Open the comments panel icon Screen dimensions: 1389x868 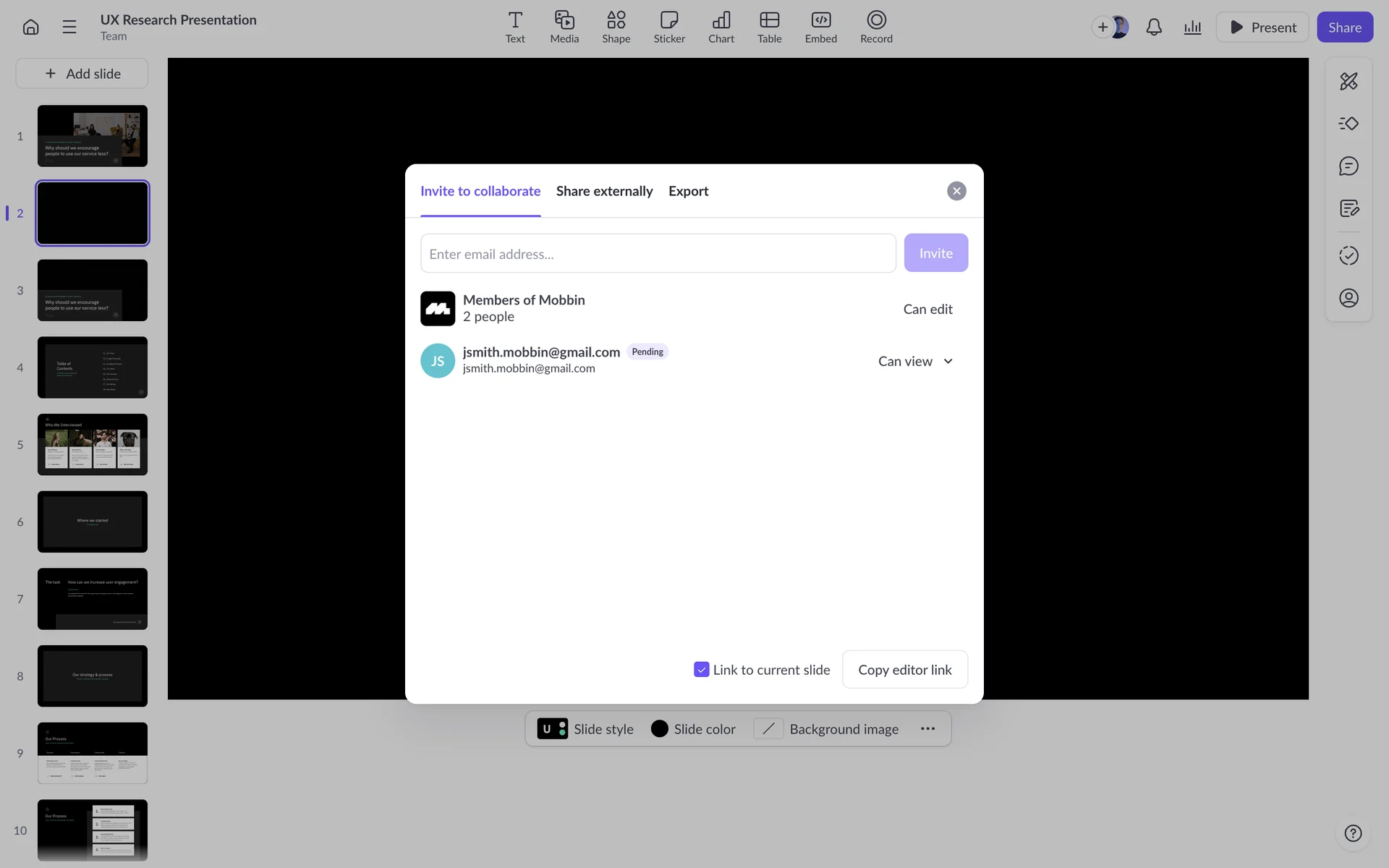click(x=1348, y=166)
